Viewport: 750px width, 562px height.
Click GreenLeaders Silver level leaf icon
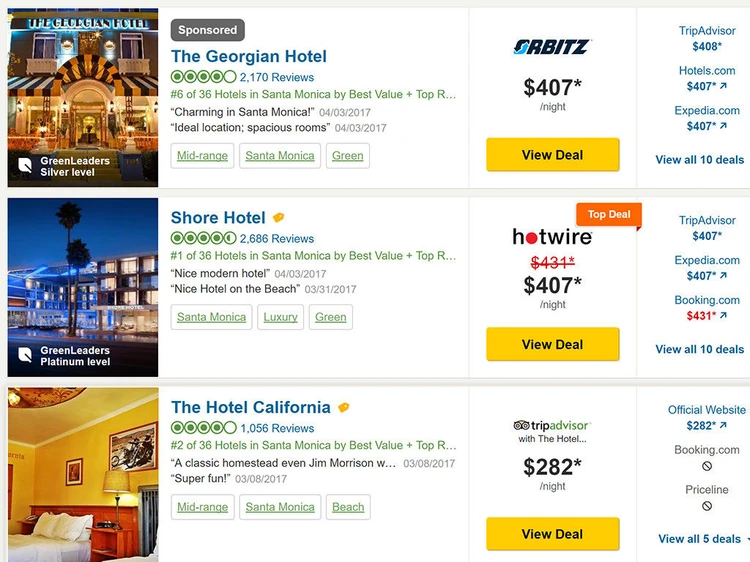(25, 166)
